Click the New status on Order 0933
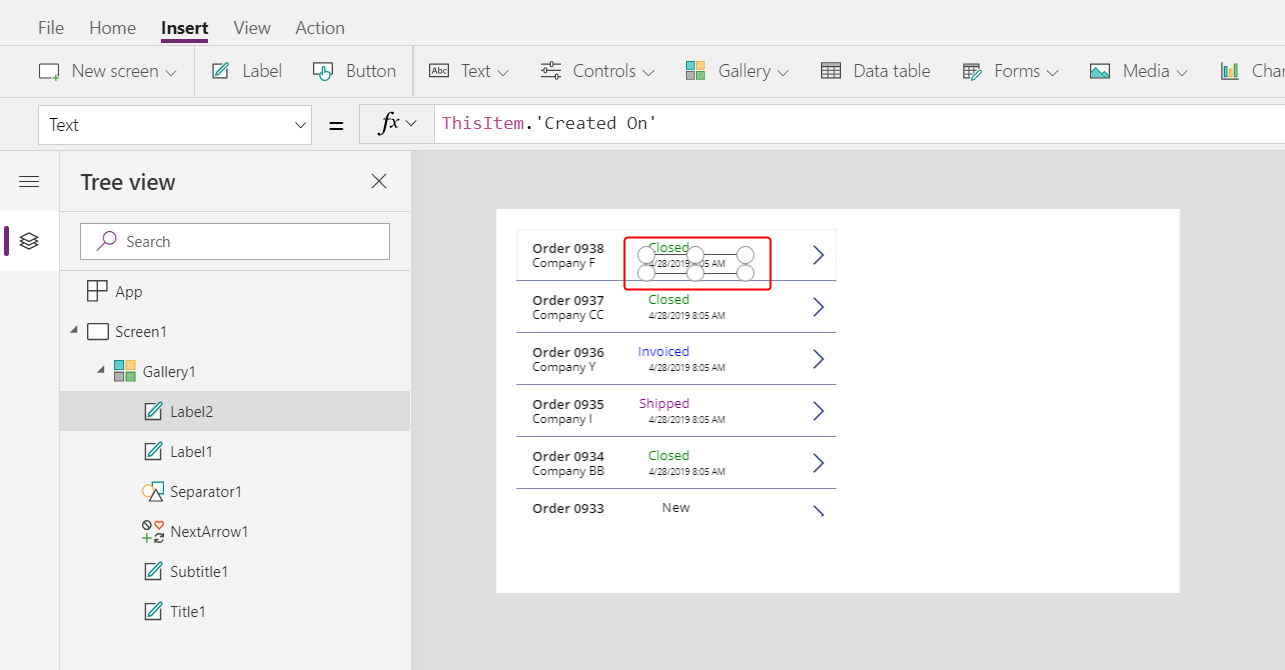This screenshot has height=670, width=1285. click(x=676, y=508)
